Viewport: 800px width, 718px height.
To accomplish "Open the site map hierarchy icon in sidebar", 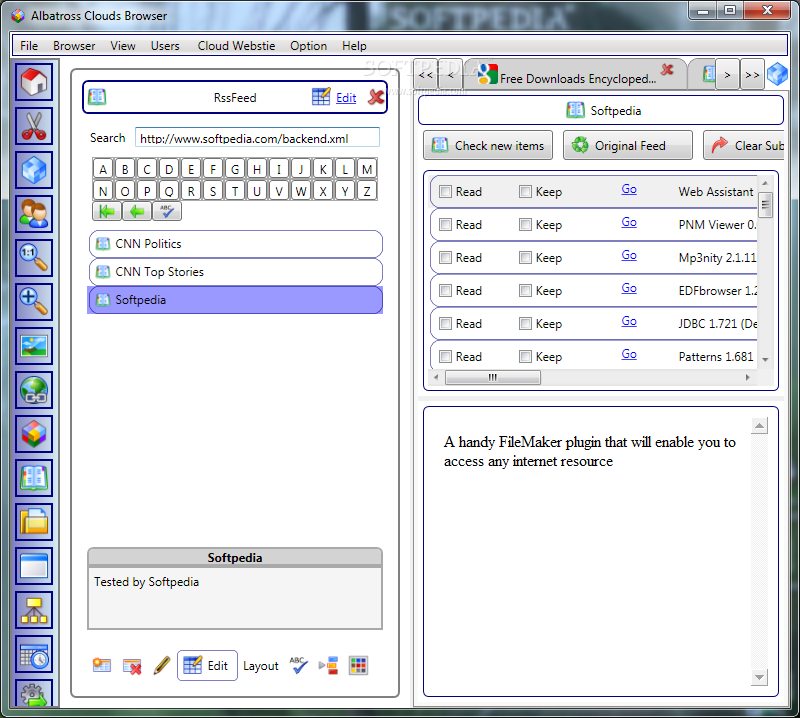I will pyautogui.click(x=34, y=610).
